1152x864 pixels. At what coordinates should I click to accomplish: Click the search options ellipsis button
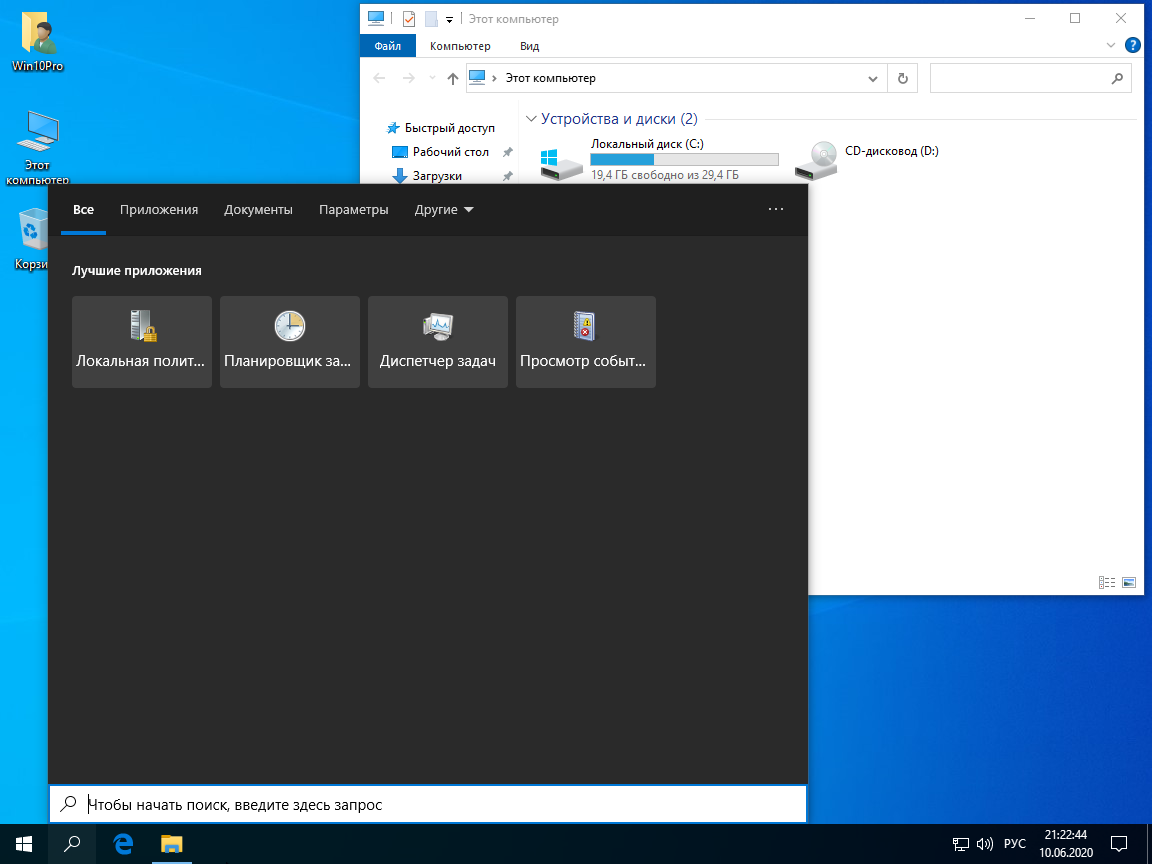coord(776,210)
